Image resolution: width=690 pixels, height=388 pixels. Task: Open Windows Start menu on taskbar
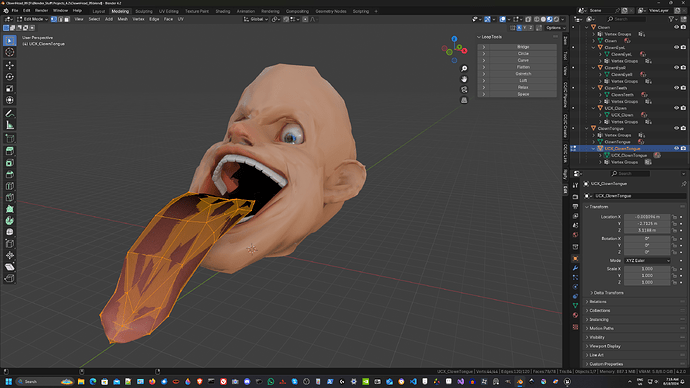tap(8, 381)
